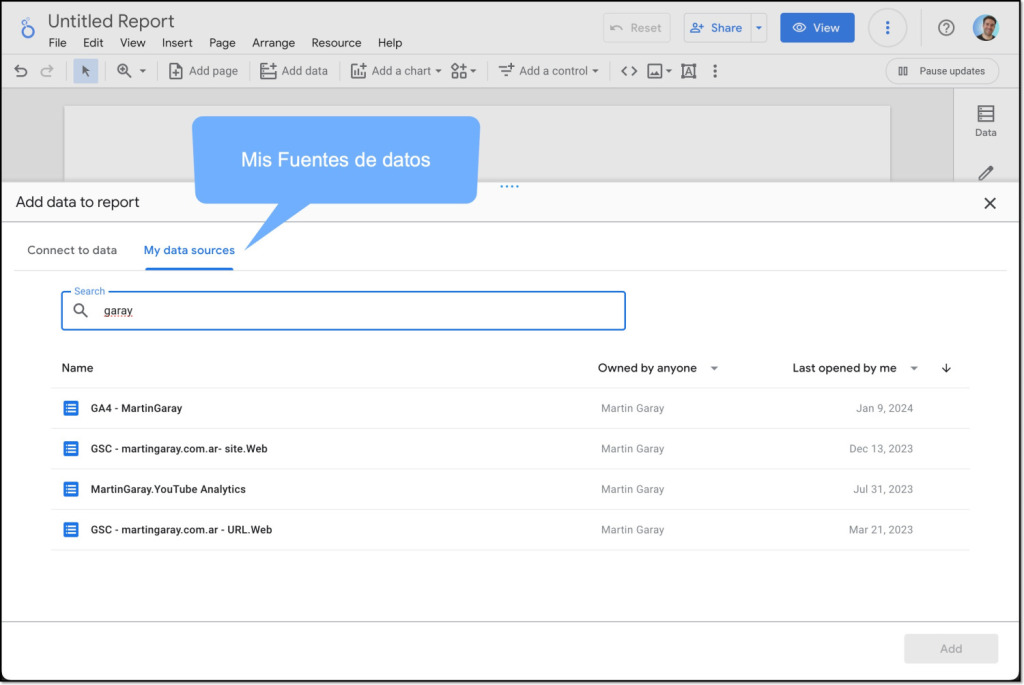1024x685 pixels.
Task: Click the Search field containing garay
Action: [344, 311]
